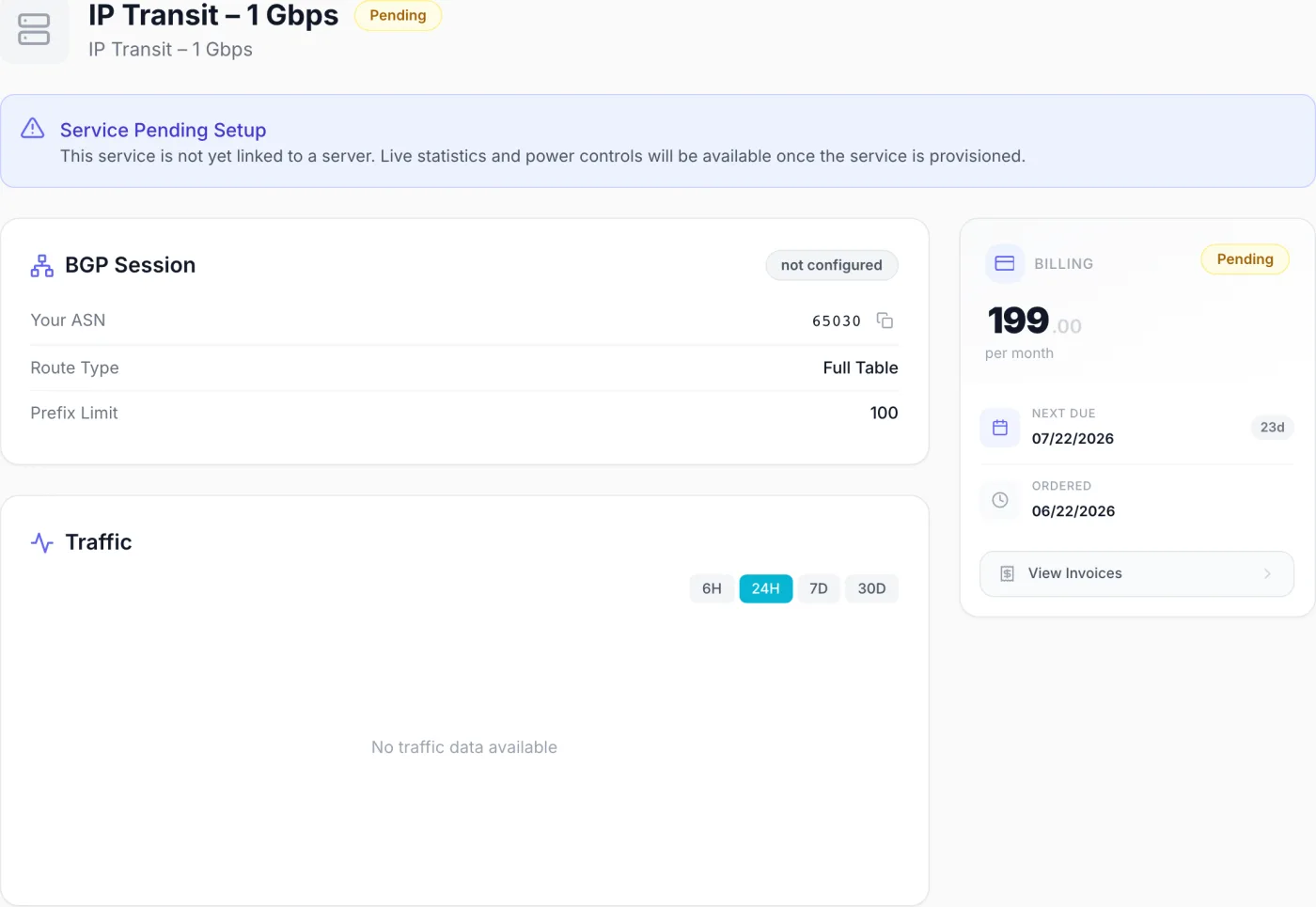Click the 'Service Pending Setup' heading

click(x=164, y=130)
